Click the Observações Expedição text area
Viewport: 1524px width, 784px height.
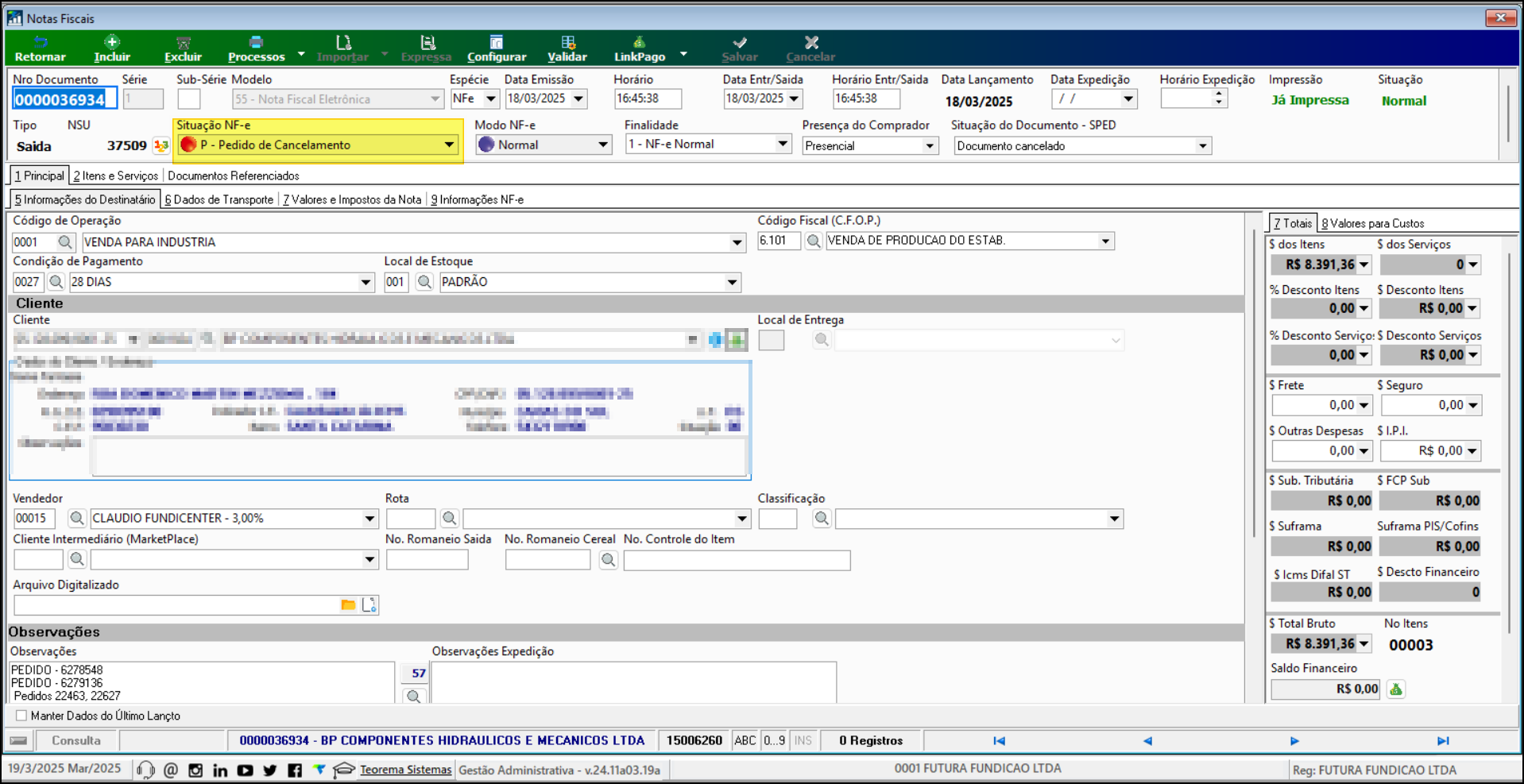pos(633,682)
